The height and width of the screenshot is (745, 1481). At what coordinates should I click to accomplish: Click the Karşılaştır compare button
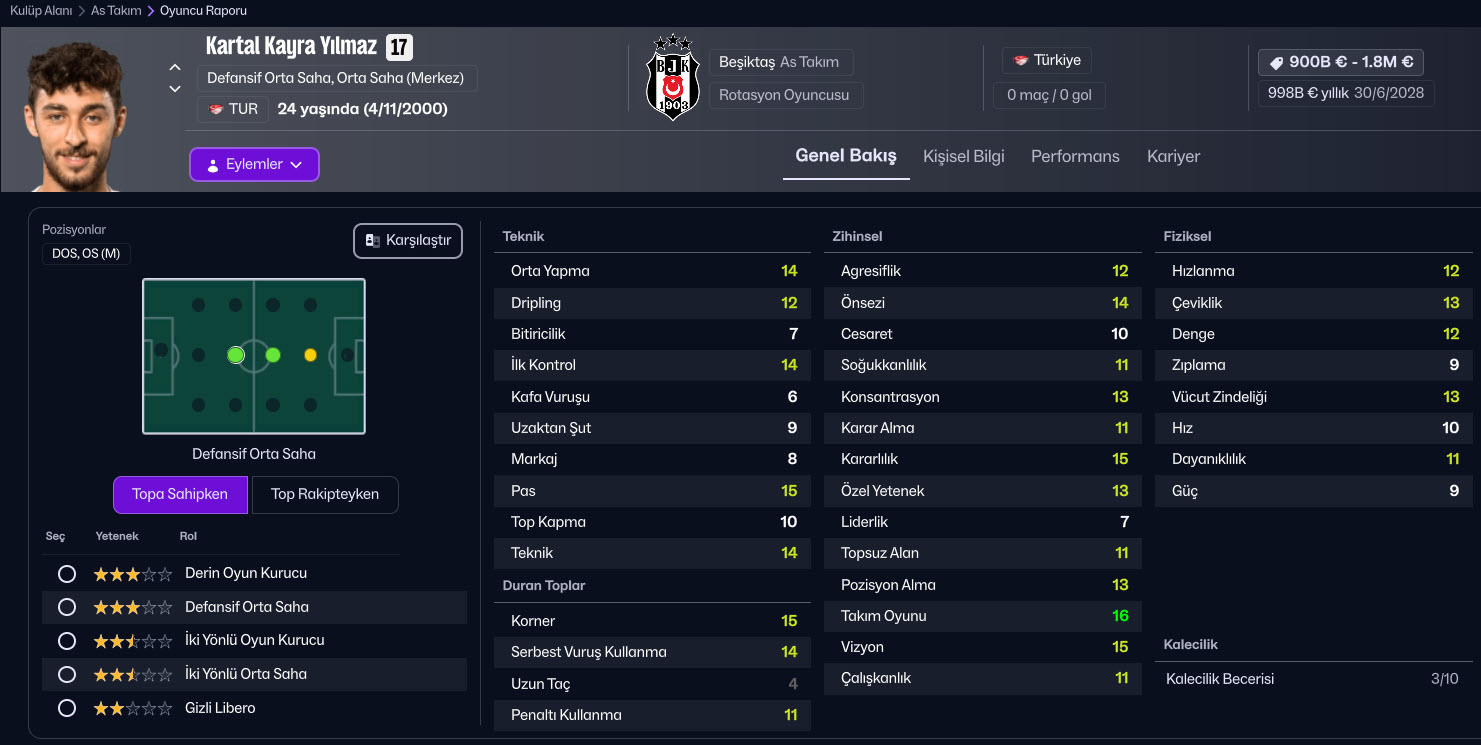pyautogui.click(x=408, y=241)
